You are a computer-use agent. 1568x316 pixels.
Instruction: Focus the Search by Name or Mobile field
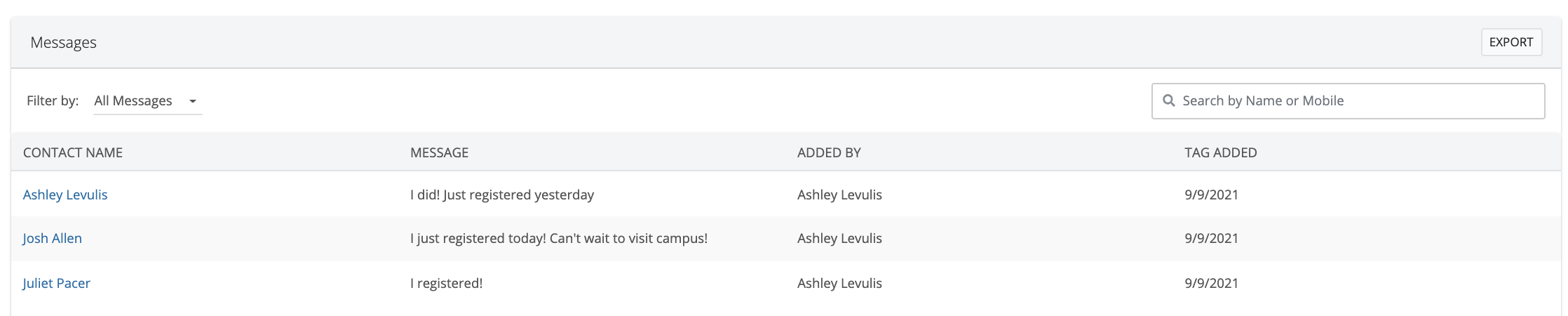[x=1353, y=101]
